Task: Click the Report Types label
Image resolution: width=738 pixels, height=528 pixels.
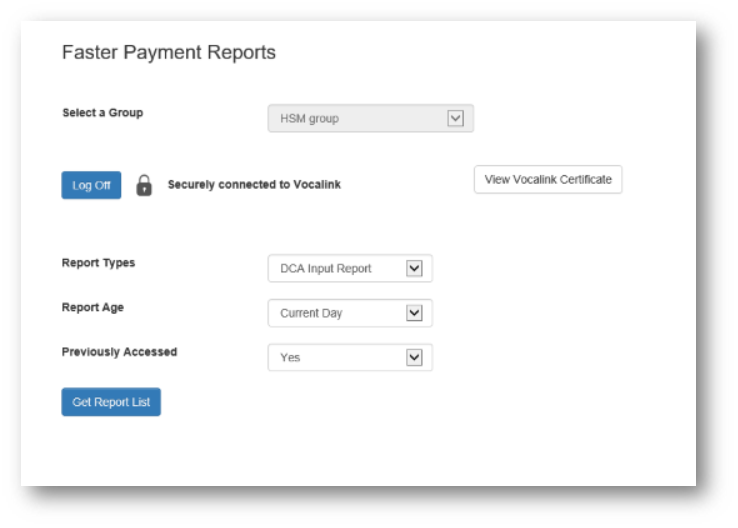Action: [98, 263]
